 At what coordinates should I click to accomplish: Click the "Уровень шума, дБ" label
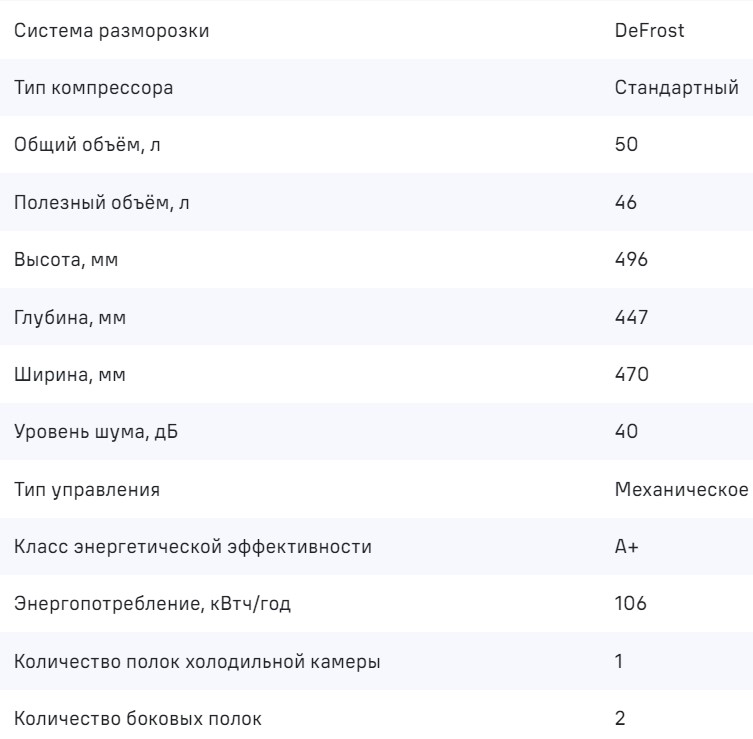(100, 432)
